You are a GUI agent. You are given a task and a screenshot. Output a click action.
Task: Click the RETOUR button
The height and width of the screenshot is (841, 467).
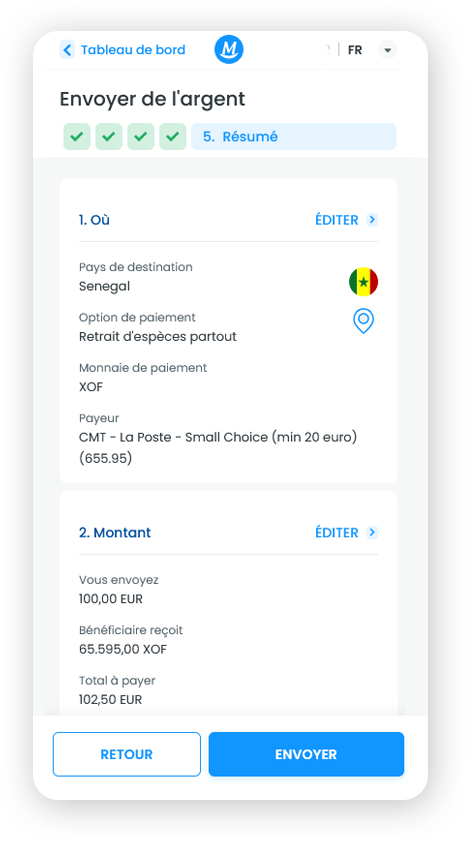127,754
